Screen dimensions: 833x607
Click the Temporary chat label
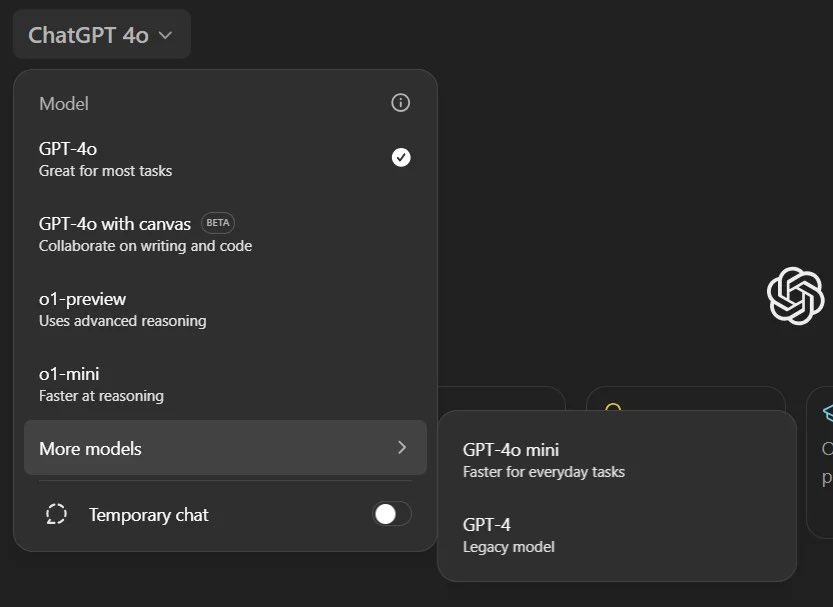149,515
